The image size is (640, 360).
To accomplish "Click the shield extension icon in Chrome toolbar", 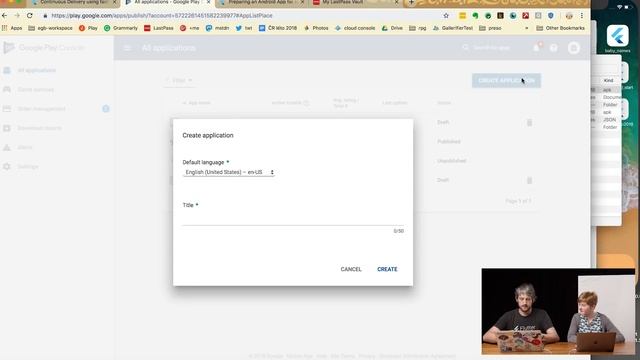I will click(551, 16).
